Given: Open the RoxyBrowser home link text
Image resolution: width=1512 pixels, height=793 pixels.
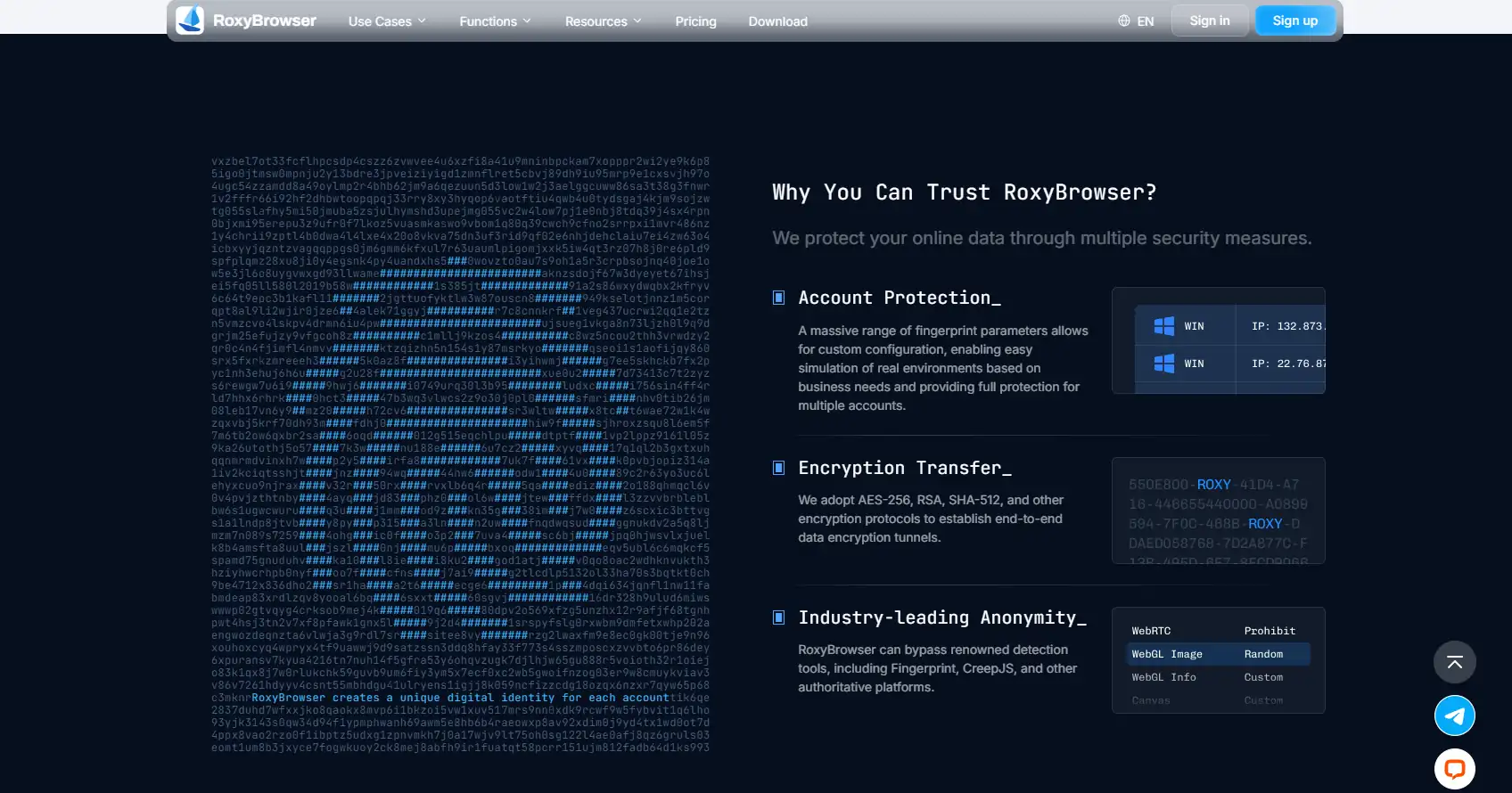Looking at the screenshot, I should (264, 20).
